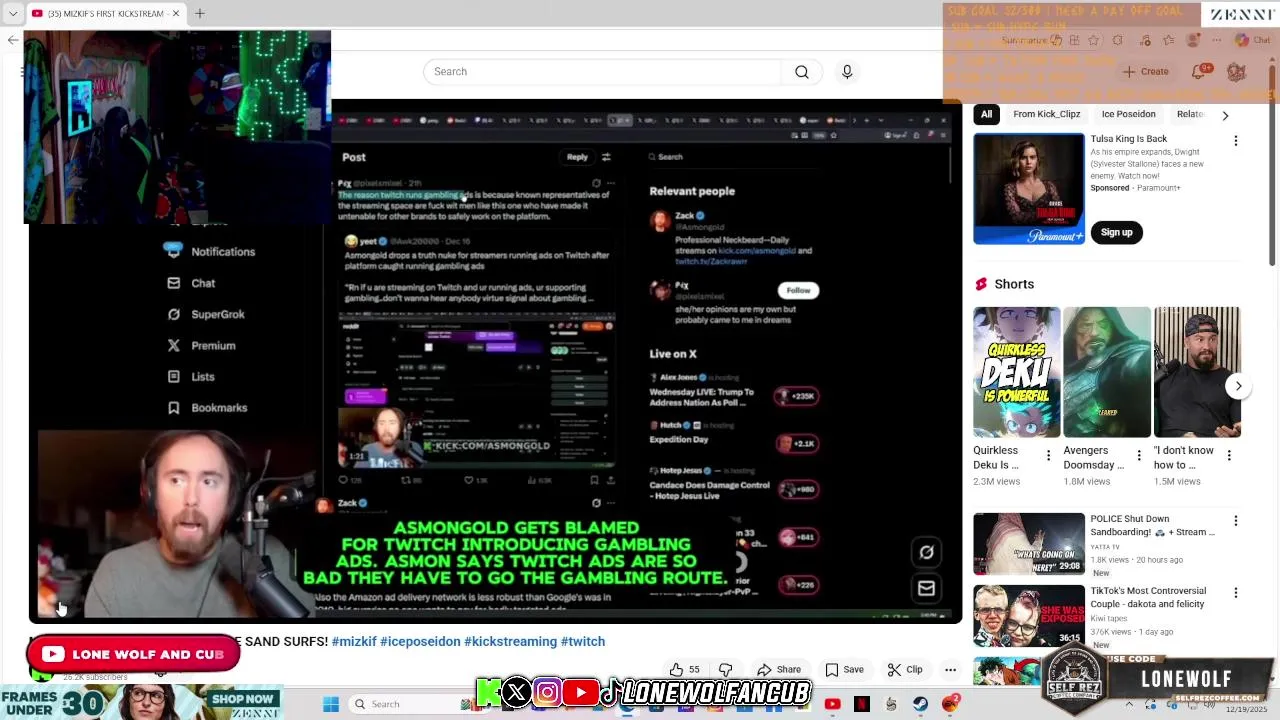
Task: Click the #kickstreaming hashtag link
Action: point(510,642)
